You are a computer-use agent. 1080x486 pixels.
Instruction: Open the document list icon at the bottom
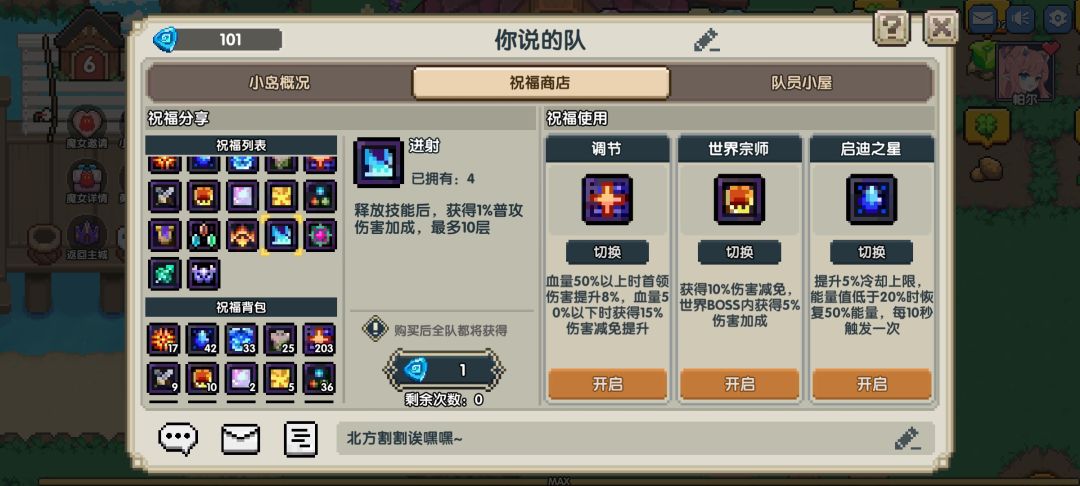[300, 439]
